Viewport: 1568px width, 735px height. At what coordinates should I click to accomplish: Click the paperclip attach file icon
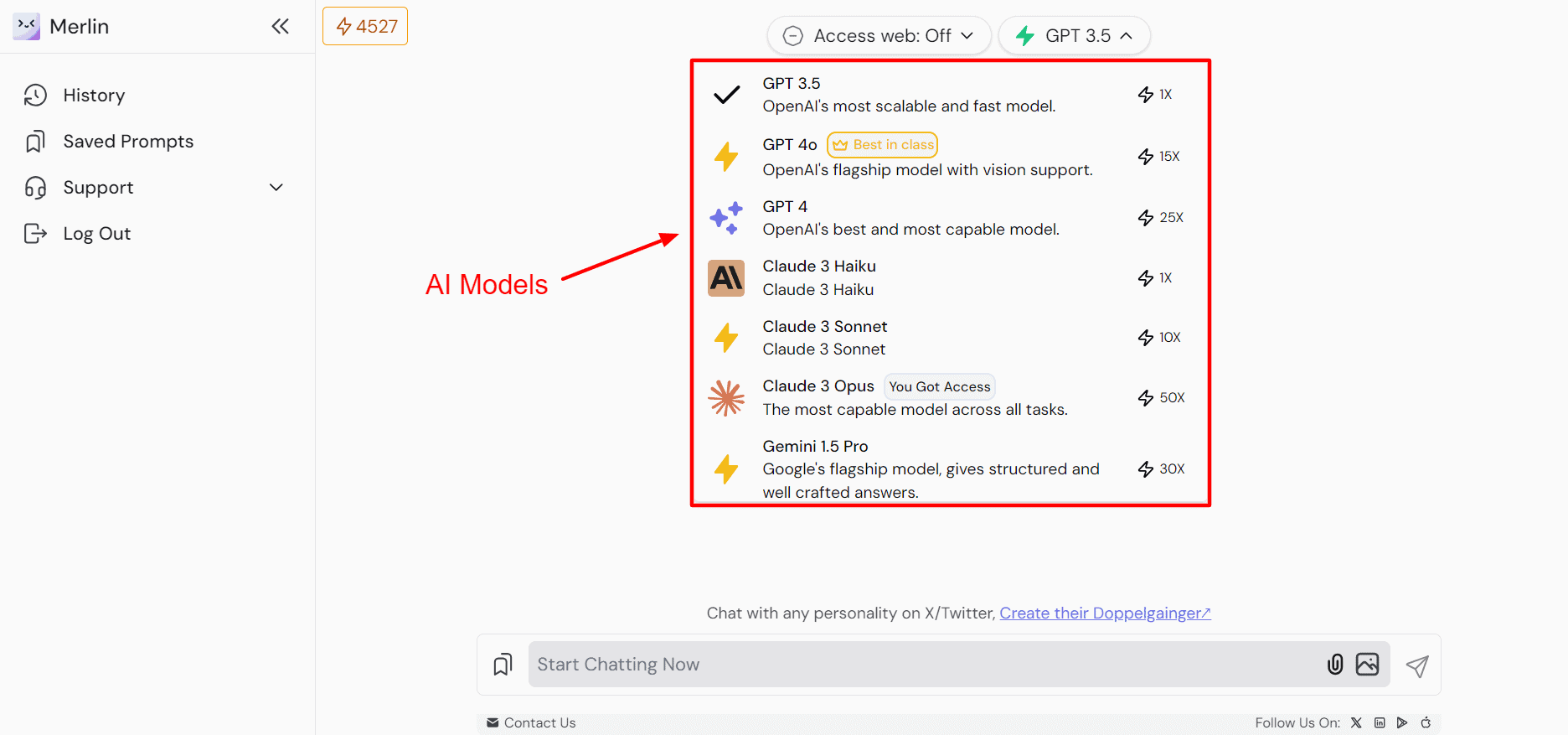[1335, 665]
